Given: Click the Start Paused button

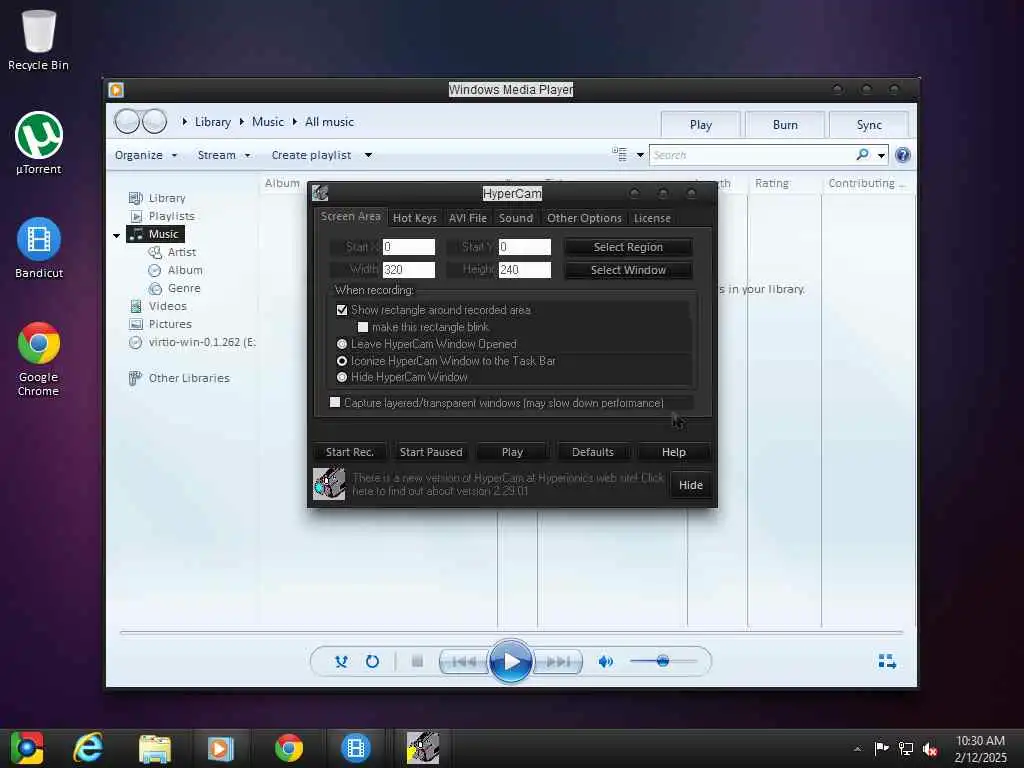Looking at the screenshot, I should tap(431, 452).
